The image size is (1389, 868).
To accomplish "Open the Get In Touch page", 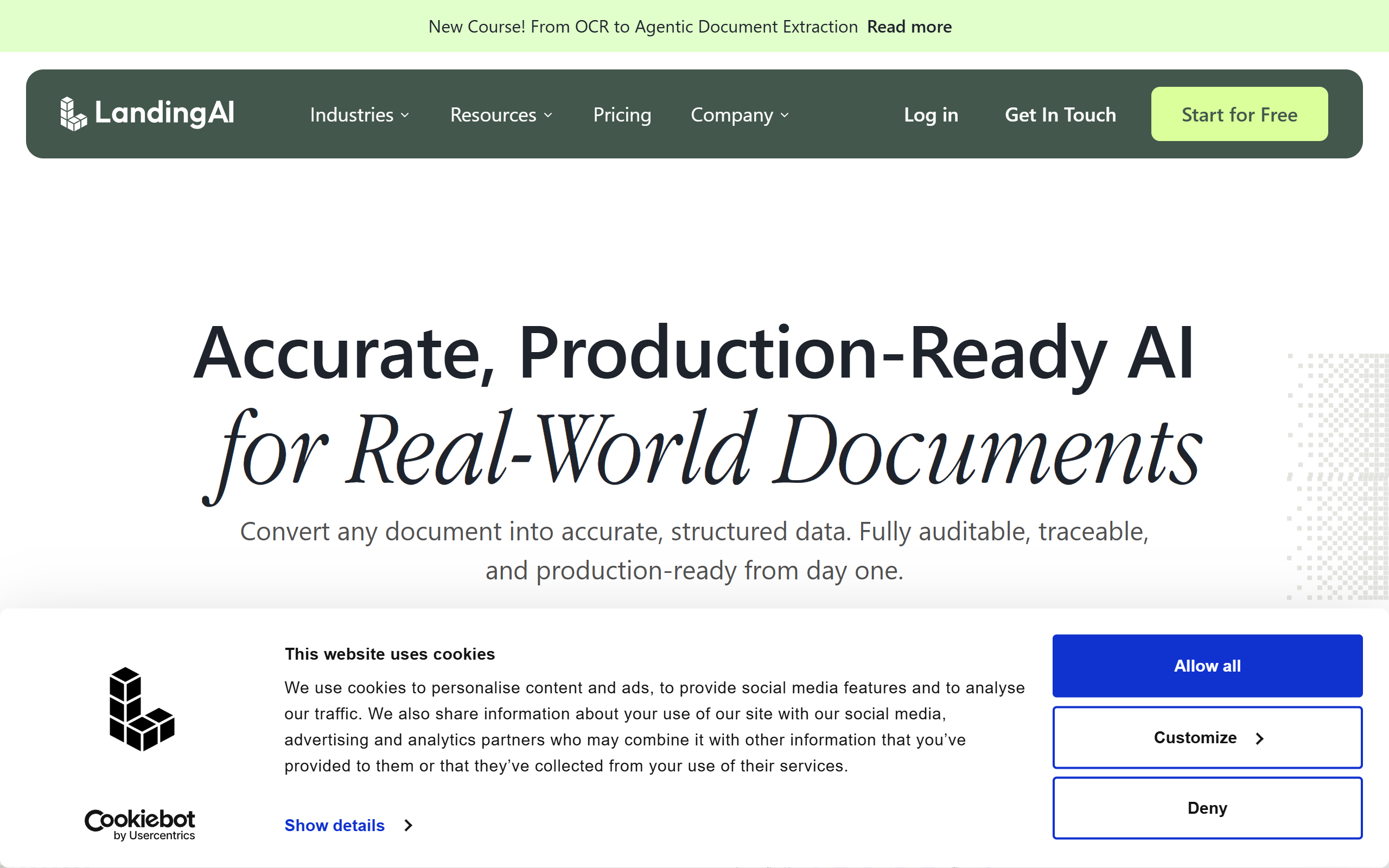I will click(1060, 114).
